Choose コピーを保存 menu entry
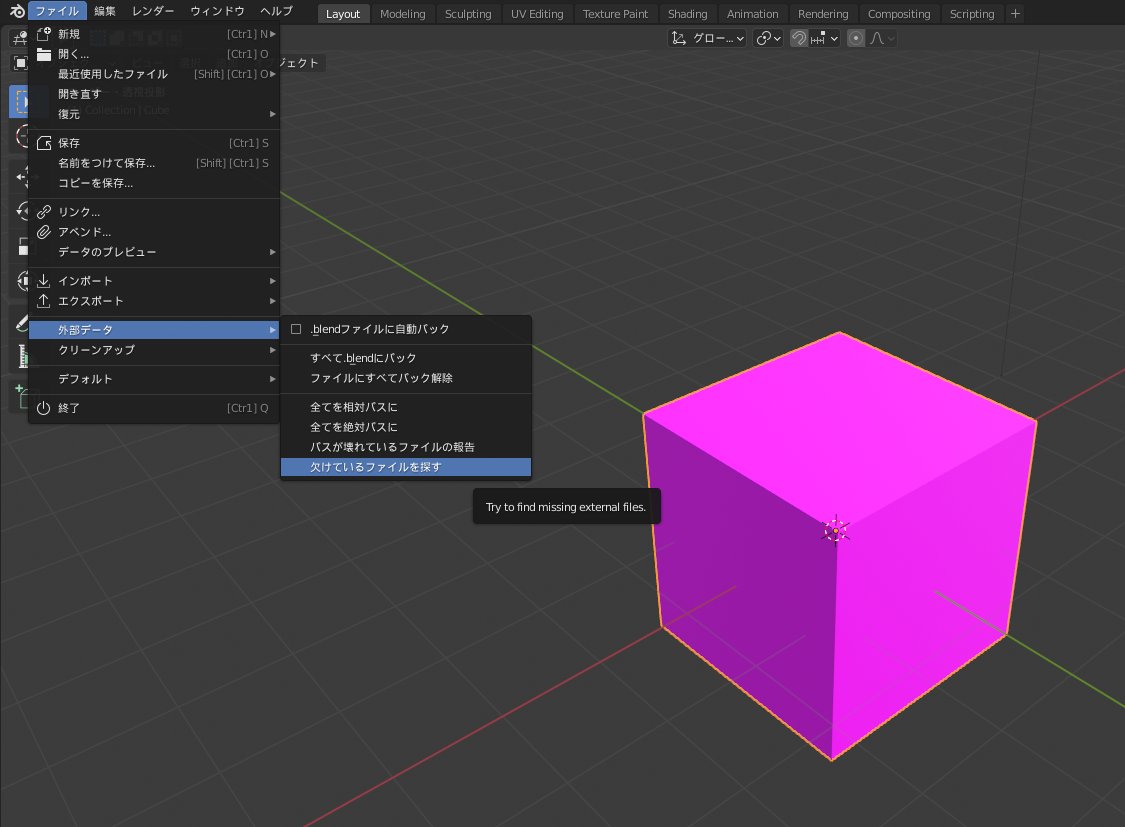The image size is (1125, 827). point(154,183)
